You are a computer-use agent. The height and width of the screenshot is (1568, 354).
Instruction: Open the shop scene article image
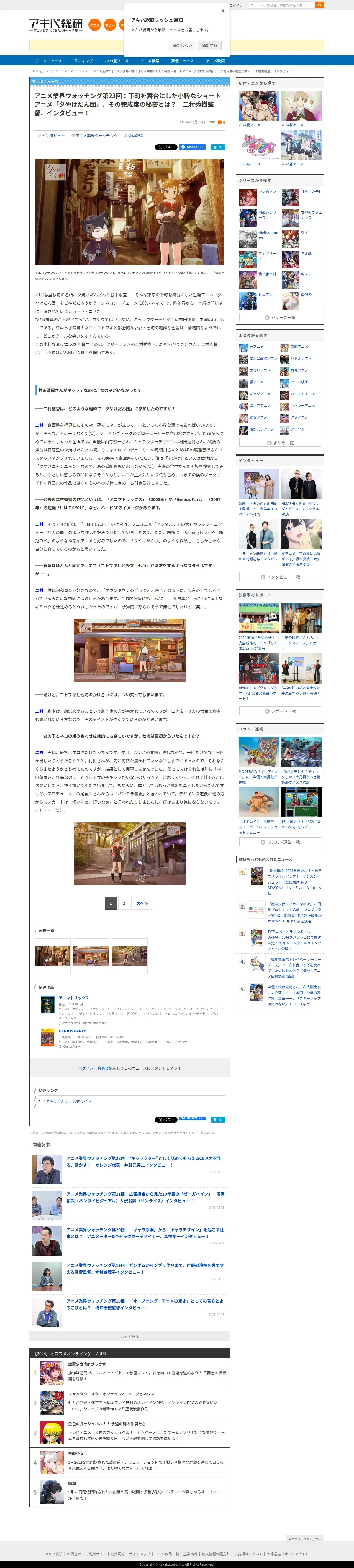129,650
